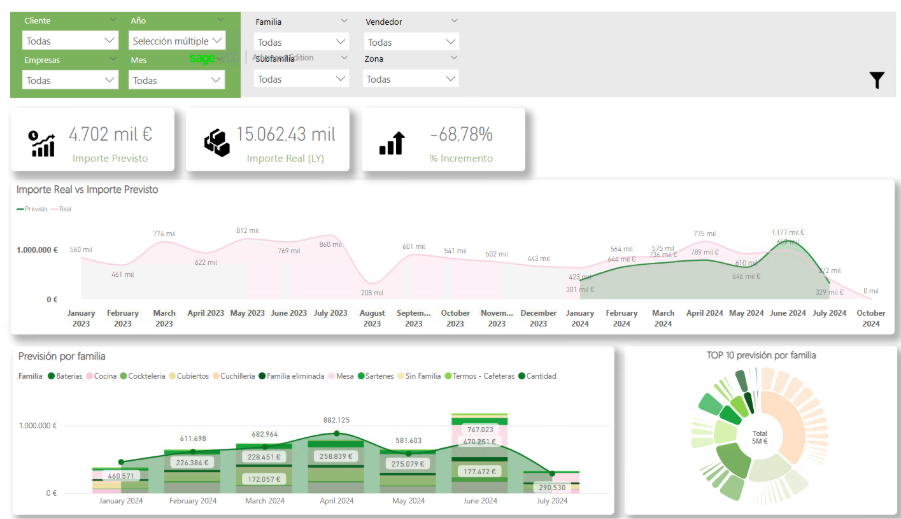
Task: Collapse the Zona slicer header chevron
Action: point(454,57)
